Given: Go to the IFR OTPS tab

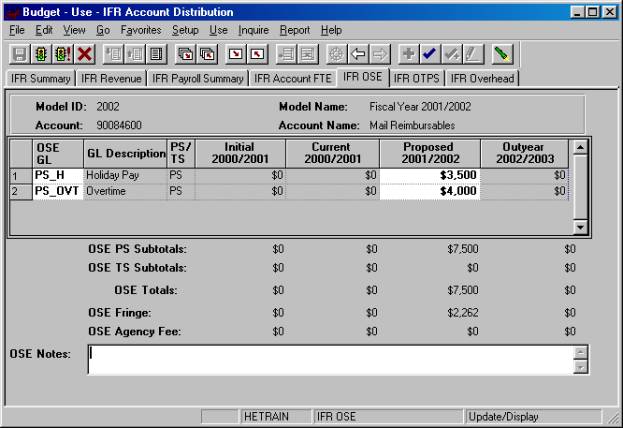Looking at the screenshot, I should pos(417,77).
